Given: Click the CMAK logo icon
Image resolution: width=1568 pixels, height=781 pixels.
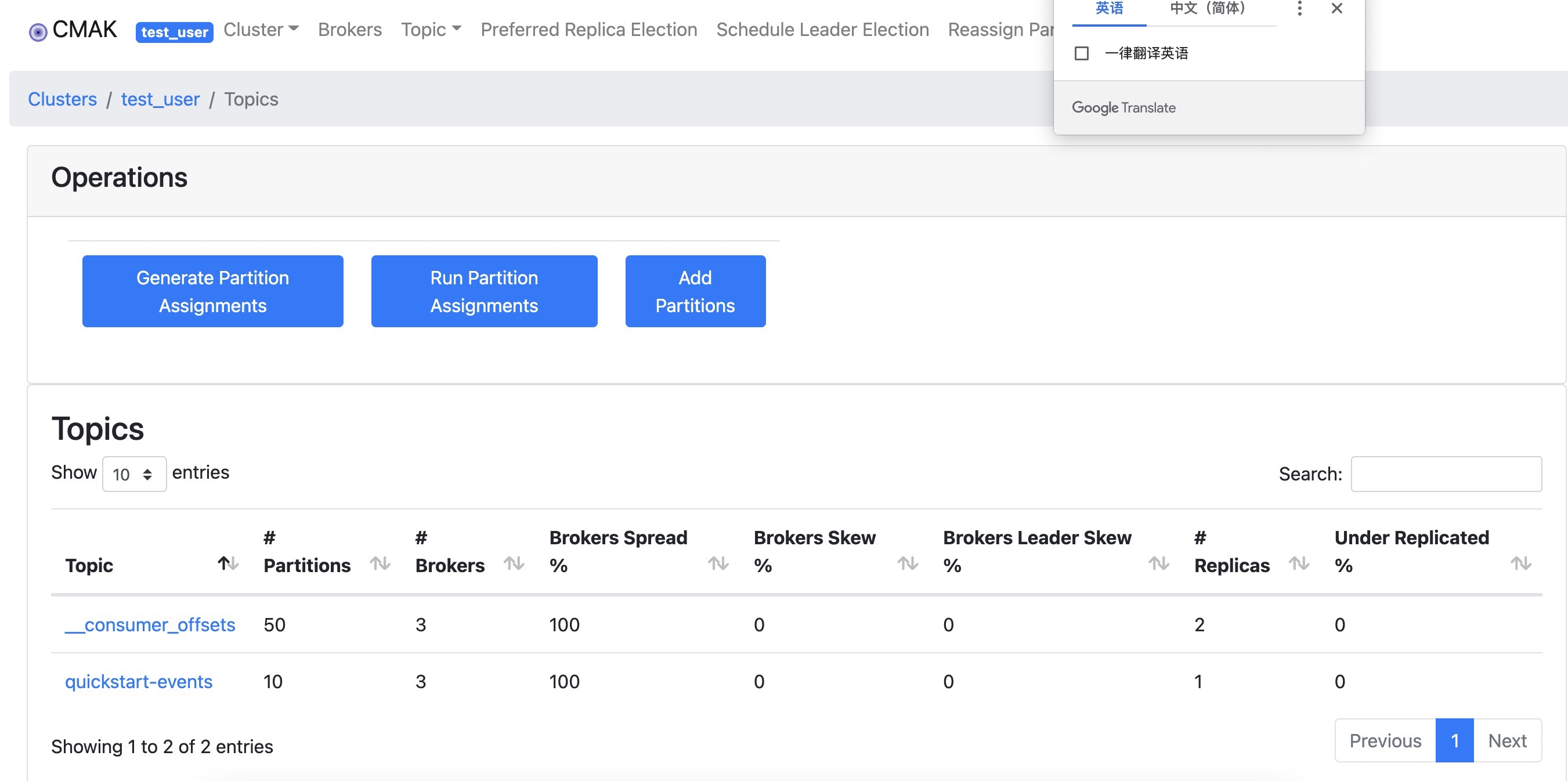Looking at the screenshot, I should [x=38, y=32].
